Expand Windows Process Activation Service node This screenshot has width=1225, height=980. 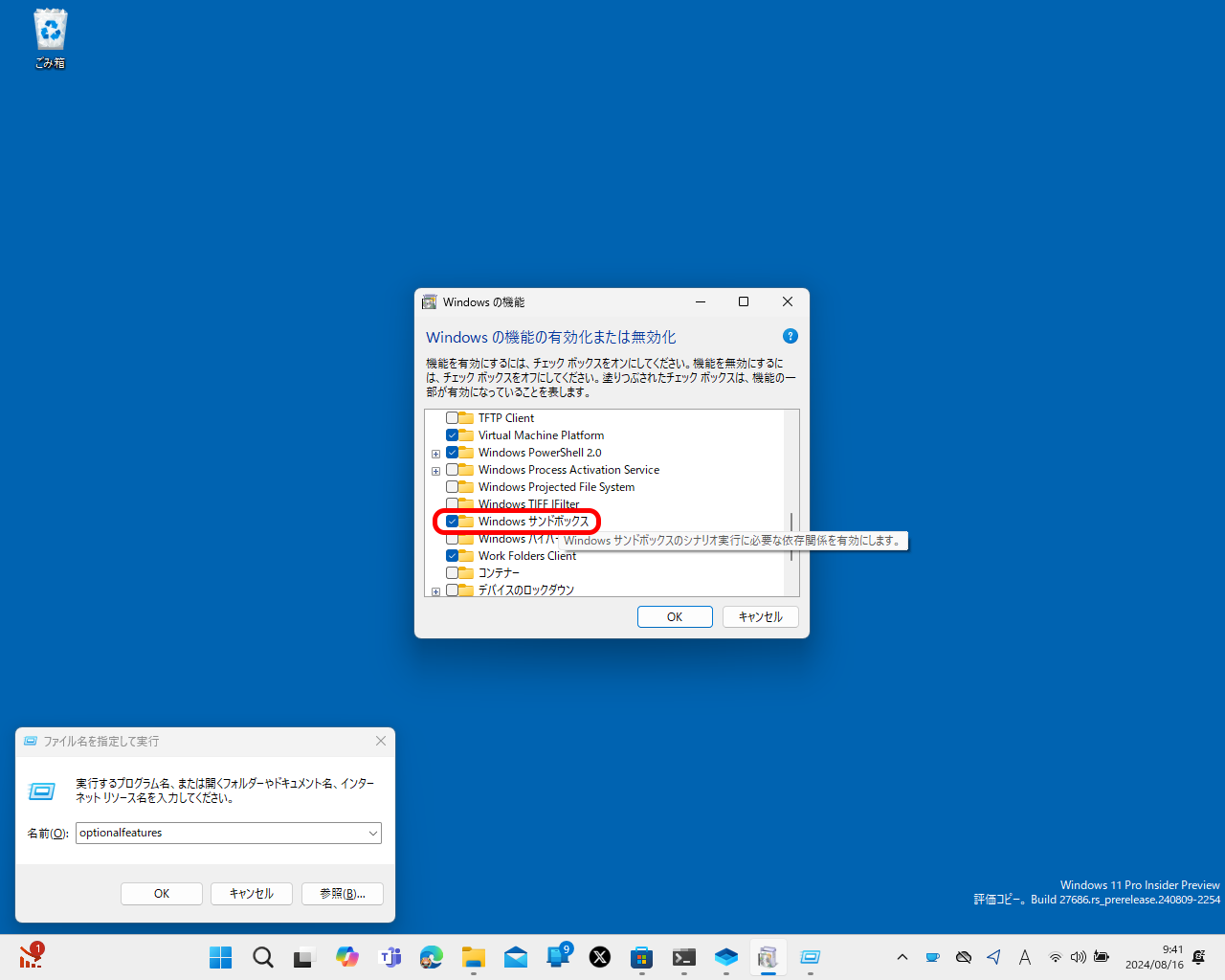[x=436, y=470]
